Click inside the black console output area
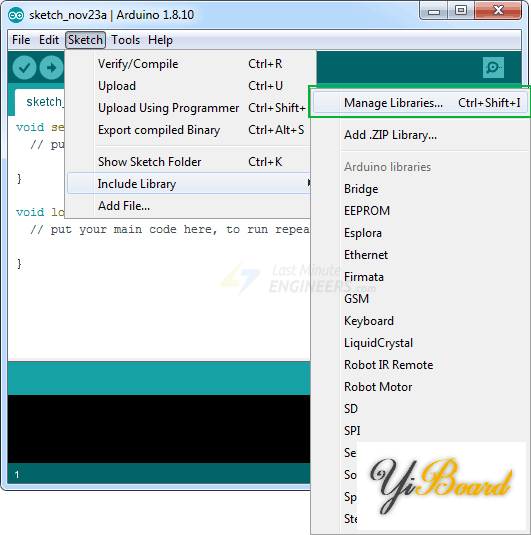Screen dimensions: 531x535 [x=159, y=429]
